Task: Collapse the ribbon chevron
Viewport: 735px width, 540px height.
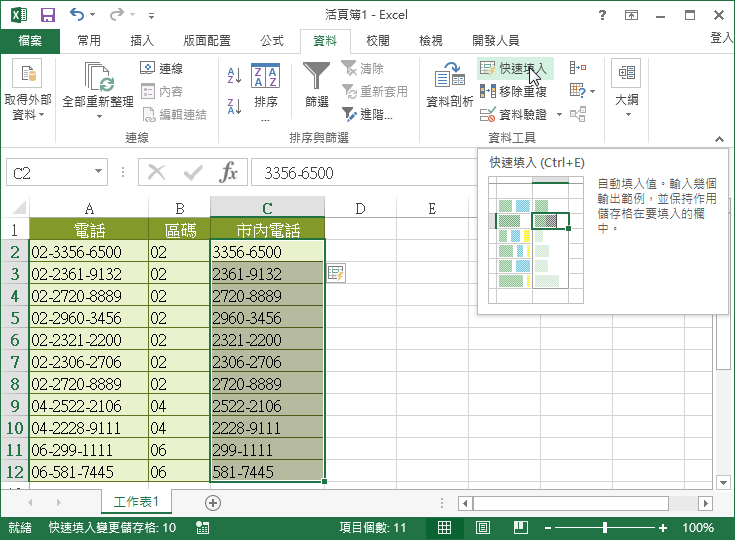Action: (x=719, y=139)
